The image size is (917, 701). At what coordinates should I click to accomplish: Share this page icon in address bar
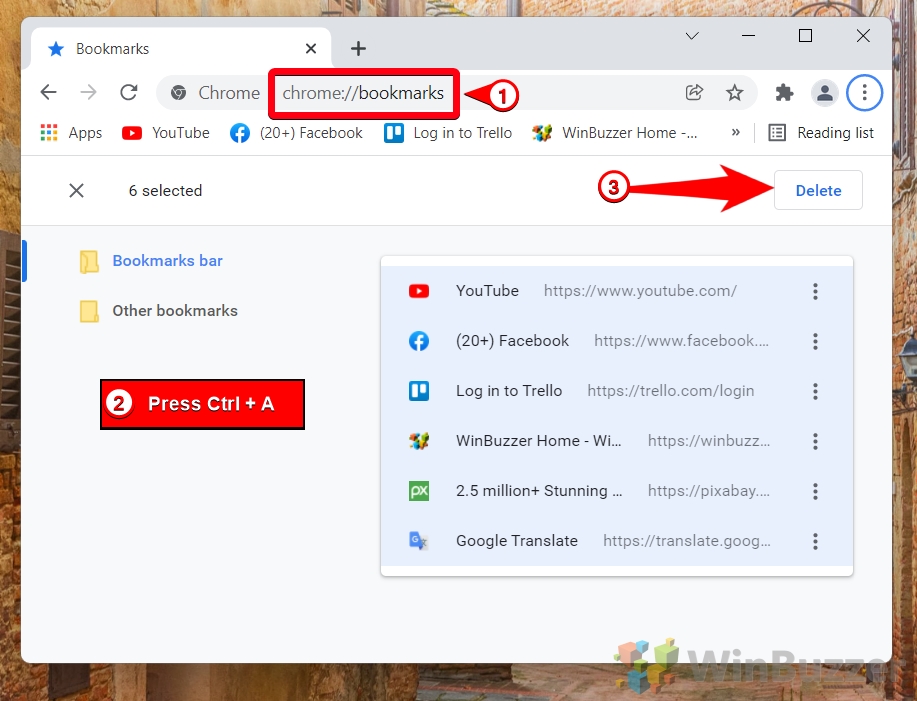694,92
